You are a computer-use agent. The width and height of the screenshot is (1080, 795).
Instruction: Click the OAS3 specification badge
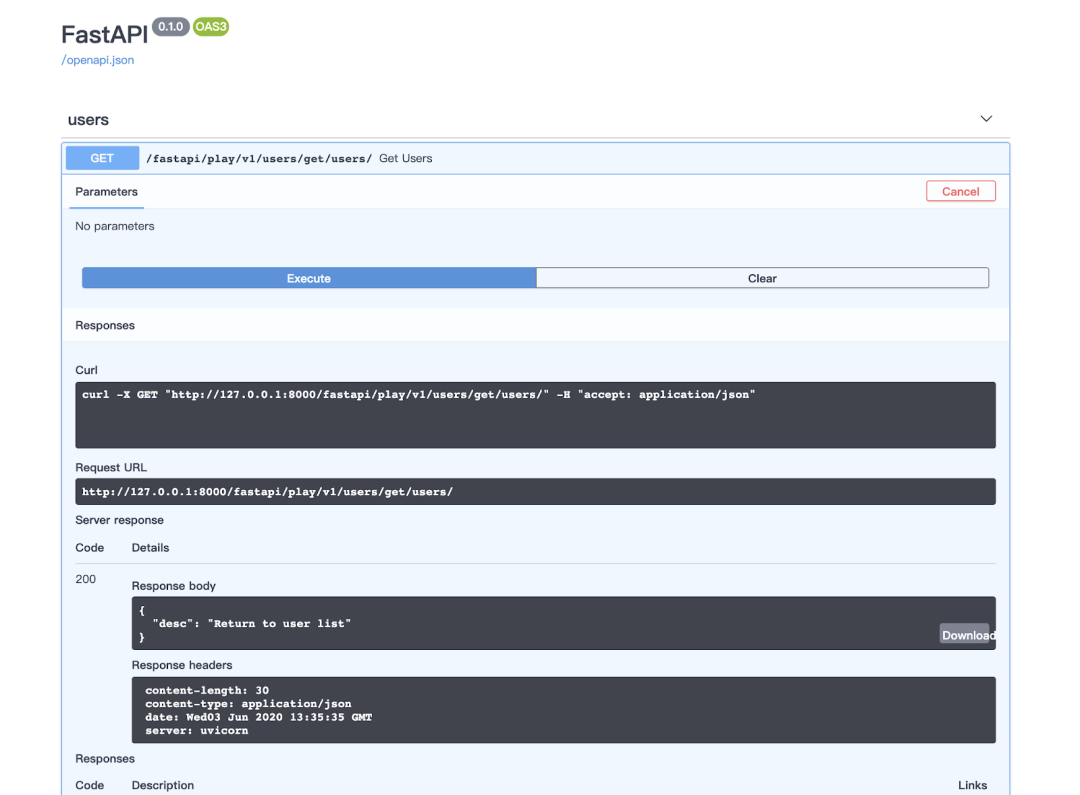click(x=209, y=27)
